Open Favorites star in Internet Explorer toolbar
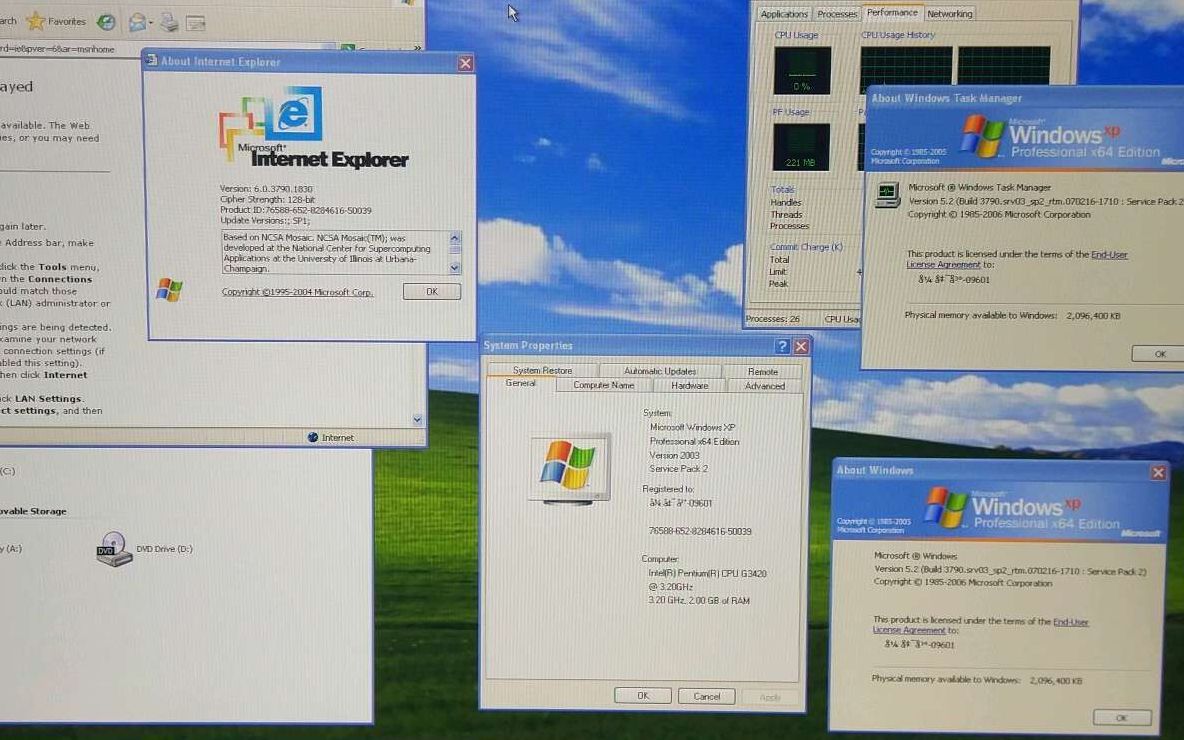 pyautogui.click(x=56, y=21)
